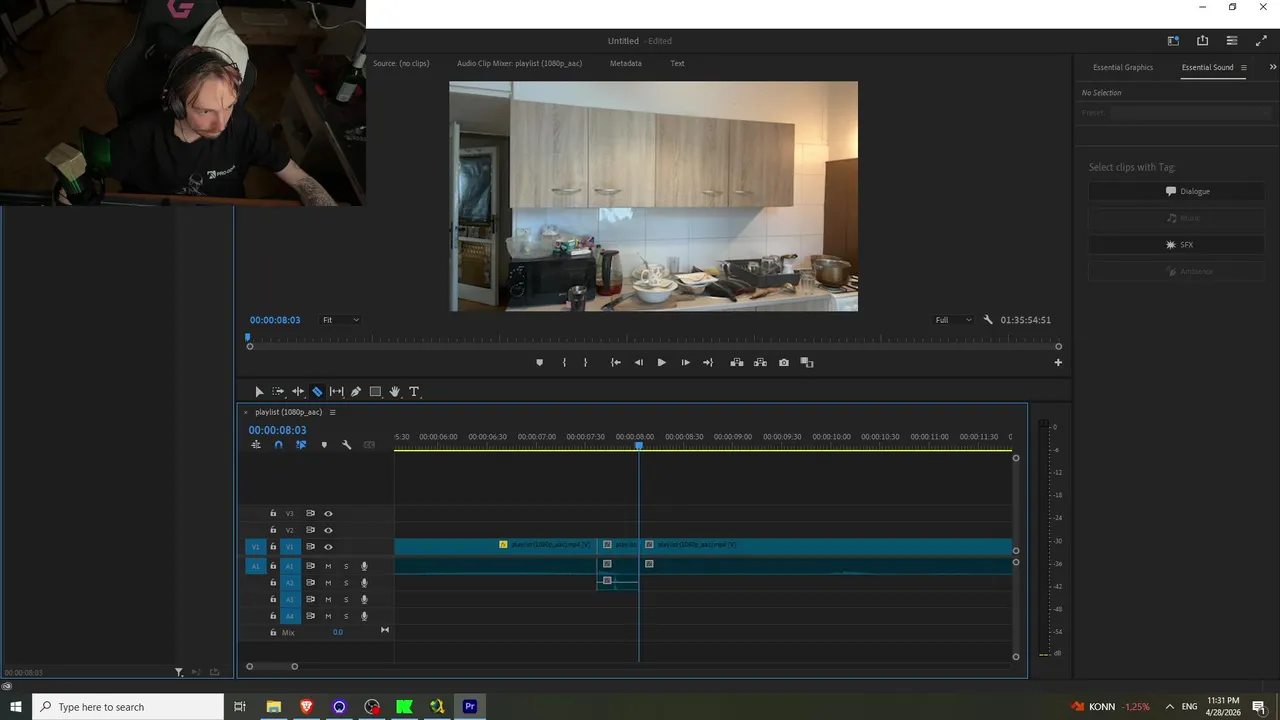
Task: Go to Out point
Action: [x=708, y=363]
